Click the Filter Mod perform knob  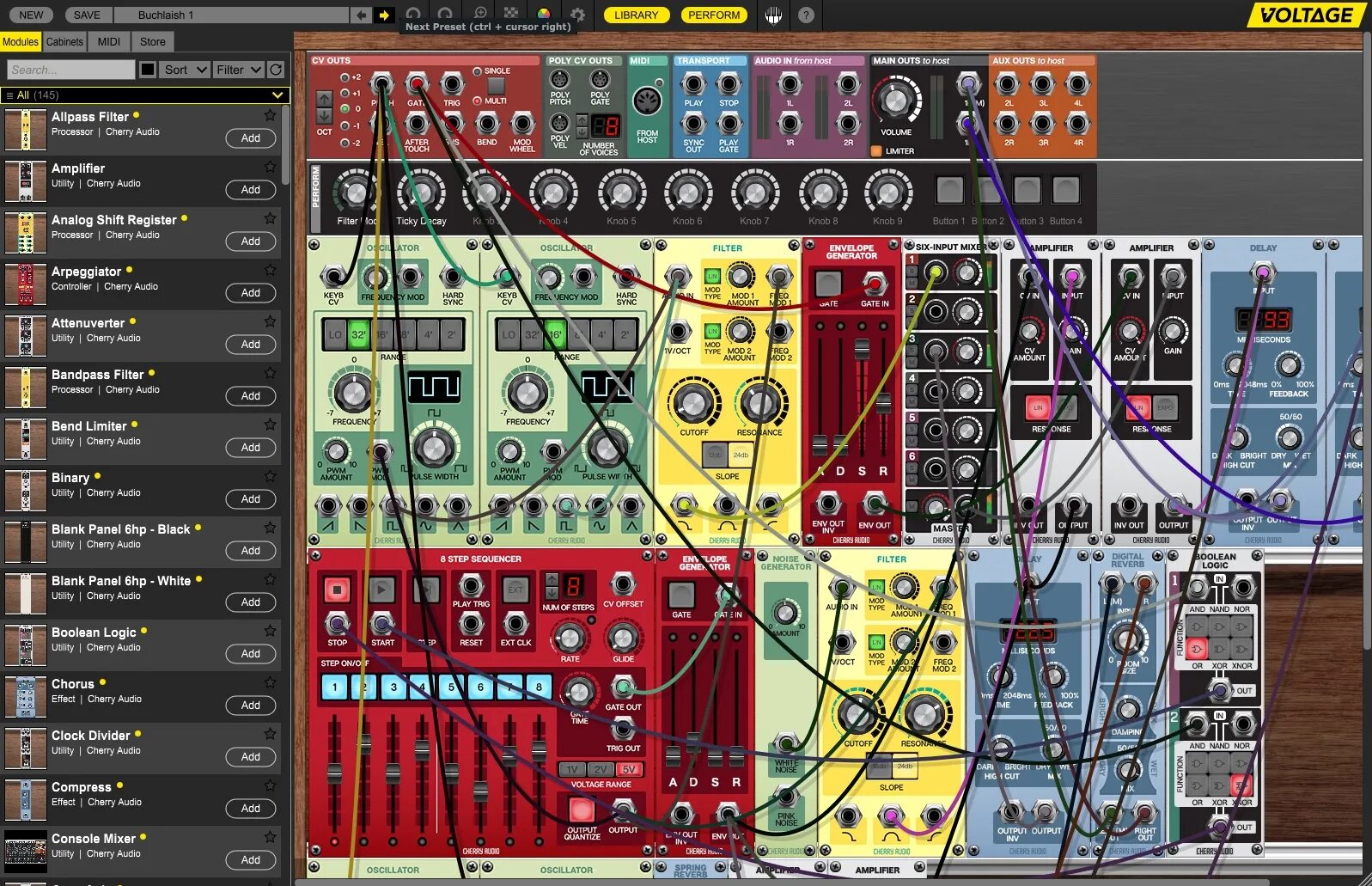tap(355, 191)
